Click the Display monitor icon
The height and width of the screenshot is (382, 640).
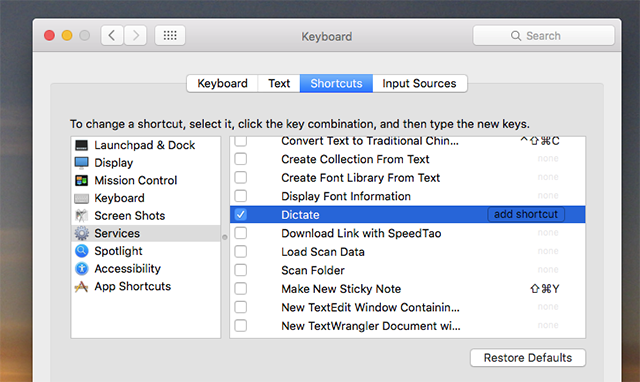82,163
